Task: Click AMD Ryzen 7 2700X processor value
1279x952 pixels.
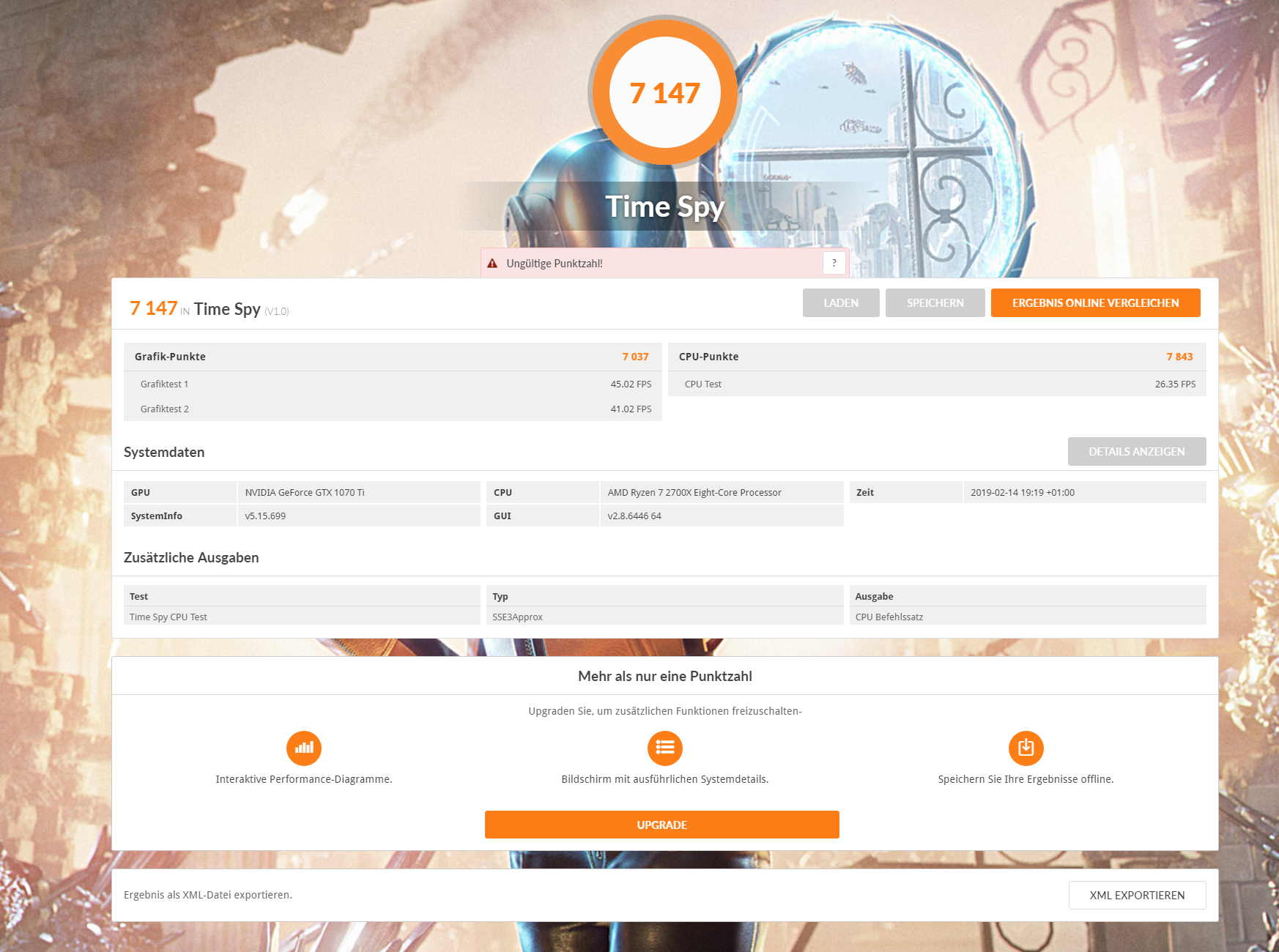Action: point(694,492)
